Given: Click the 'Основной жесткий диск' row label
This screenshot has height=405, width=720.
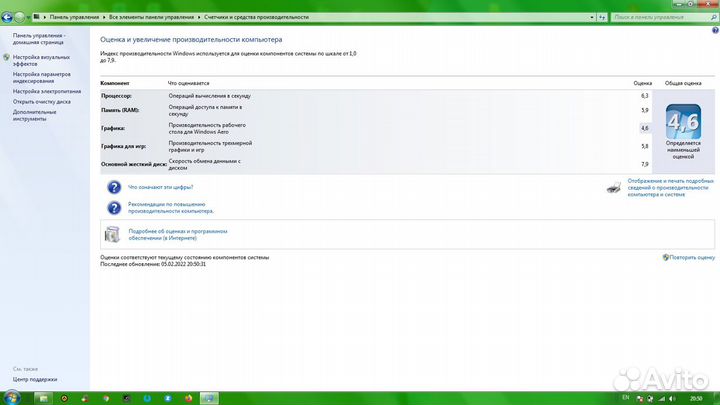Looking at the screenshot, I should click(134, 164).
